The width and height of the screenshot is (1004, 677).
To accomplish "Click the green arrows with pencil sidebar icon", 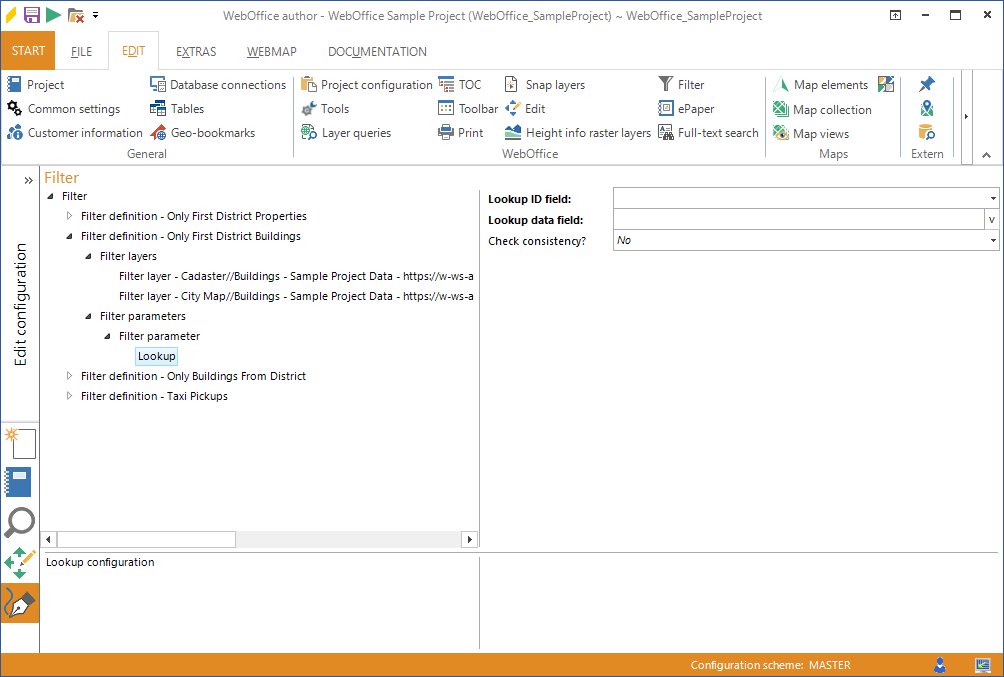I will (x=19, y=563).
